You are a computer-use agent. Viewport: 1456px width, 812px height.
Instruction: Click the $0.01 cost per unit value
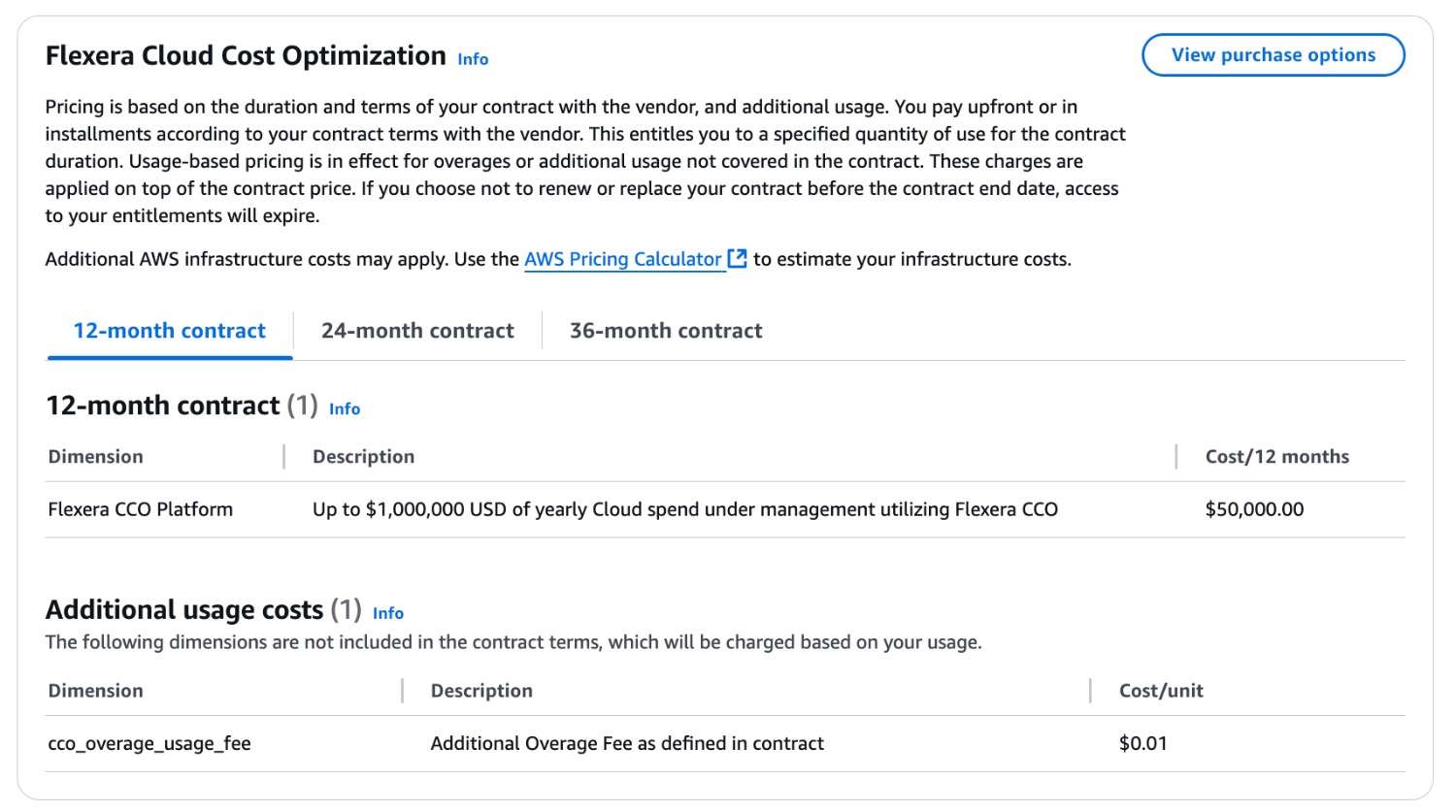(x=1143, y=743)
